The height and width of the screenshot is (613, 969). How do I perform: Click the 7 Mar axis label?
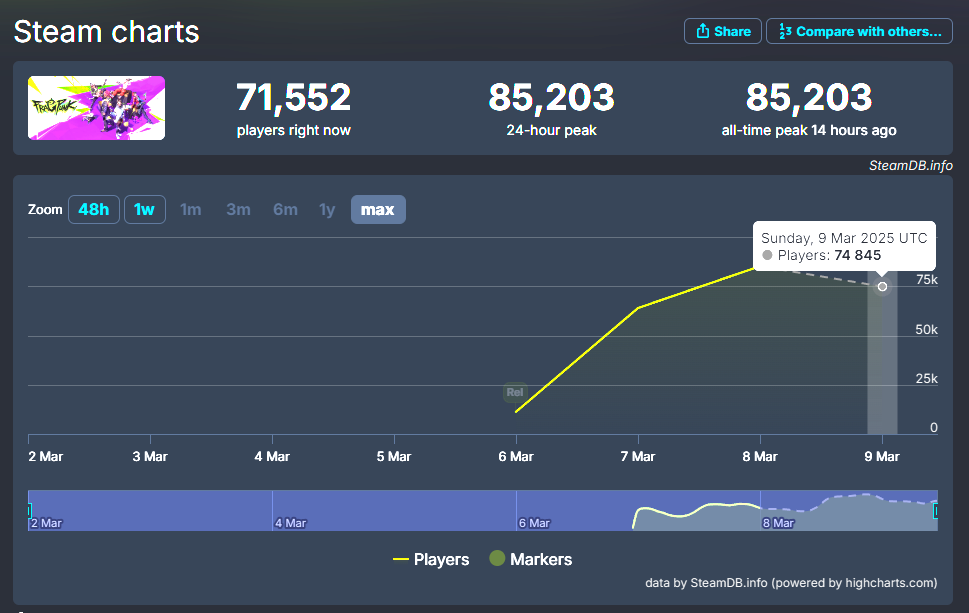[x=638, y=457]
